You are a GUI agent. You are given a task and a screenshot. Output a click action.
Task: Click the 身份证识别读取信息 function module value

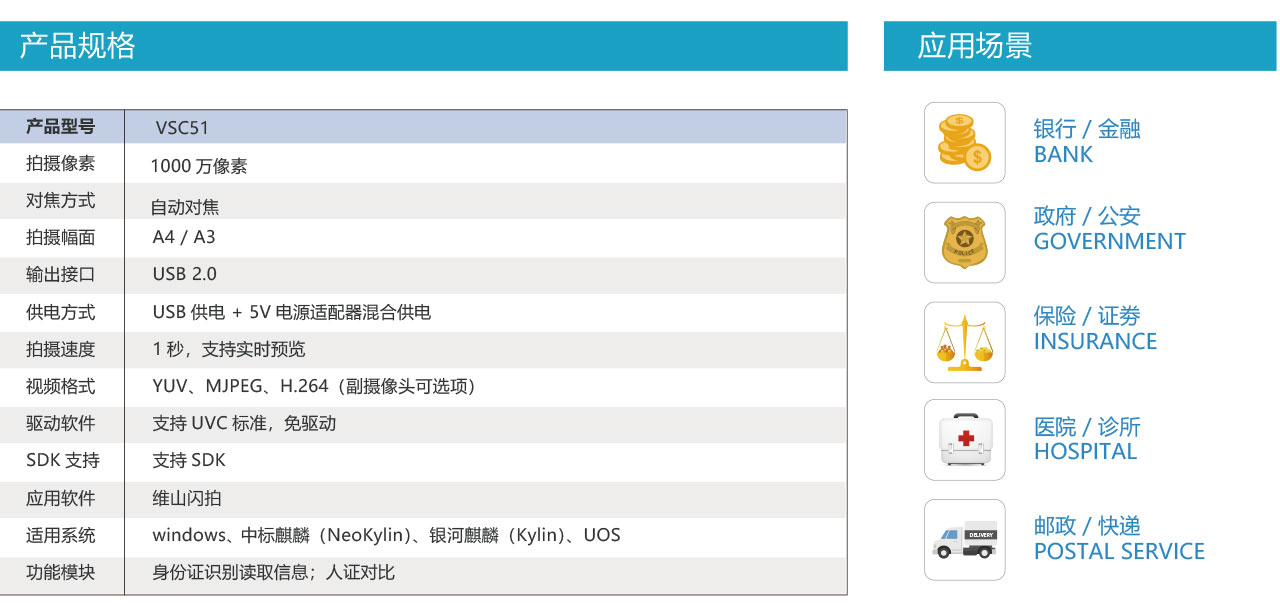tap(273, 573)
